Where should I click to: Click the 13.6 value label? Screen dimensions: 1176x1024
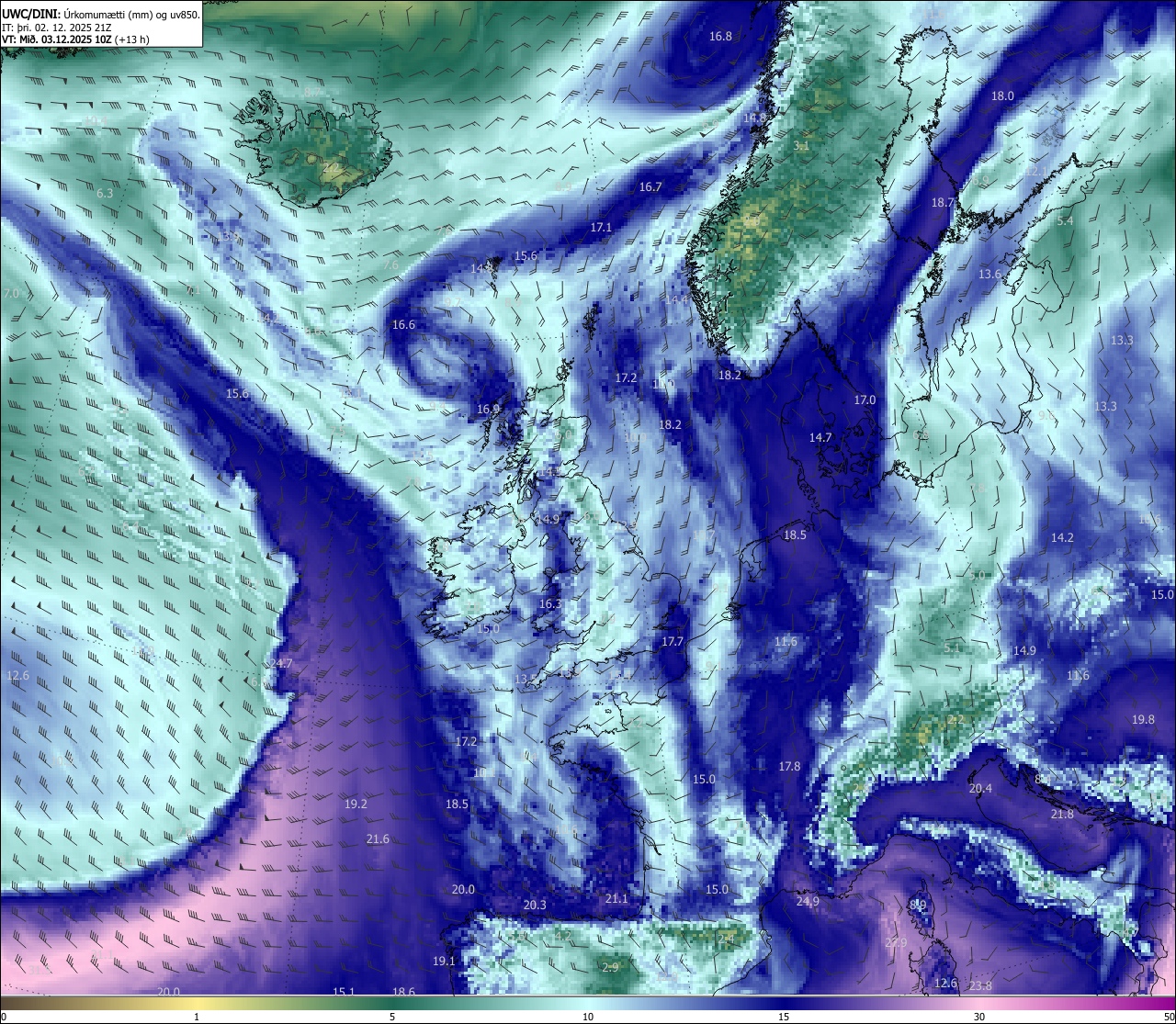(x=989, y=275)
